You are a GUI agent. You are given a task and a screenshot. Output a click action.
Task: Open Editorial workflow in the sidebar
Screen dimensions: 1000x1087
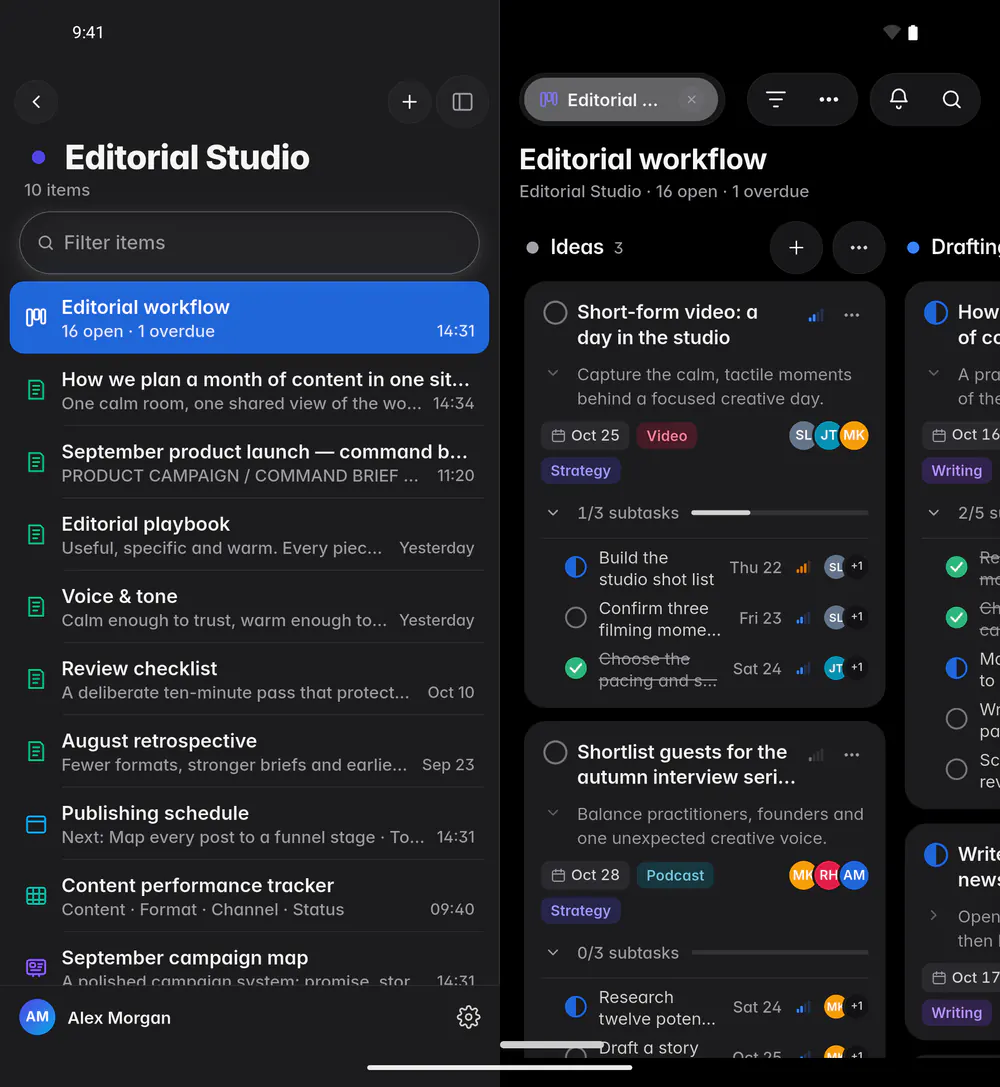(x=249, y=318)
